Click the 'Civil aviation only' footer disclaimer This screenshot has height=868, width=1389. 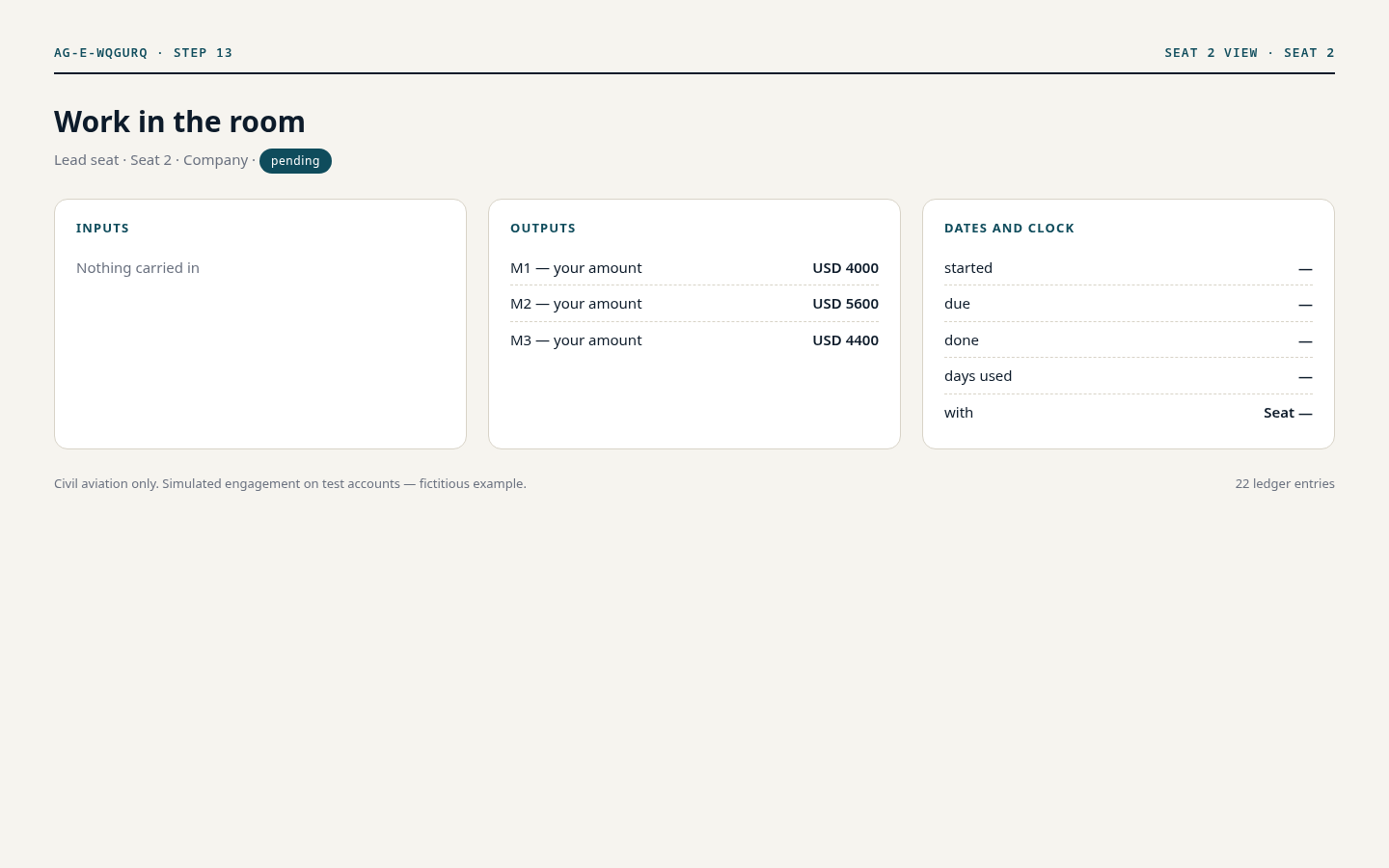coord(290,484)
